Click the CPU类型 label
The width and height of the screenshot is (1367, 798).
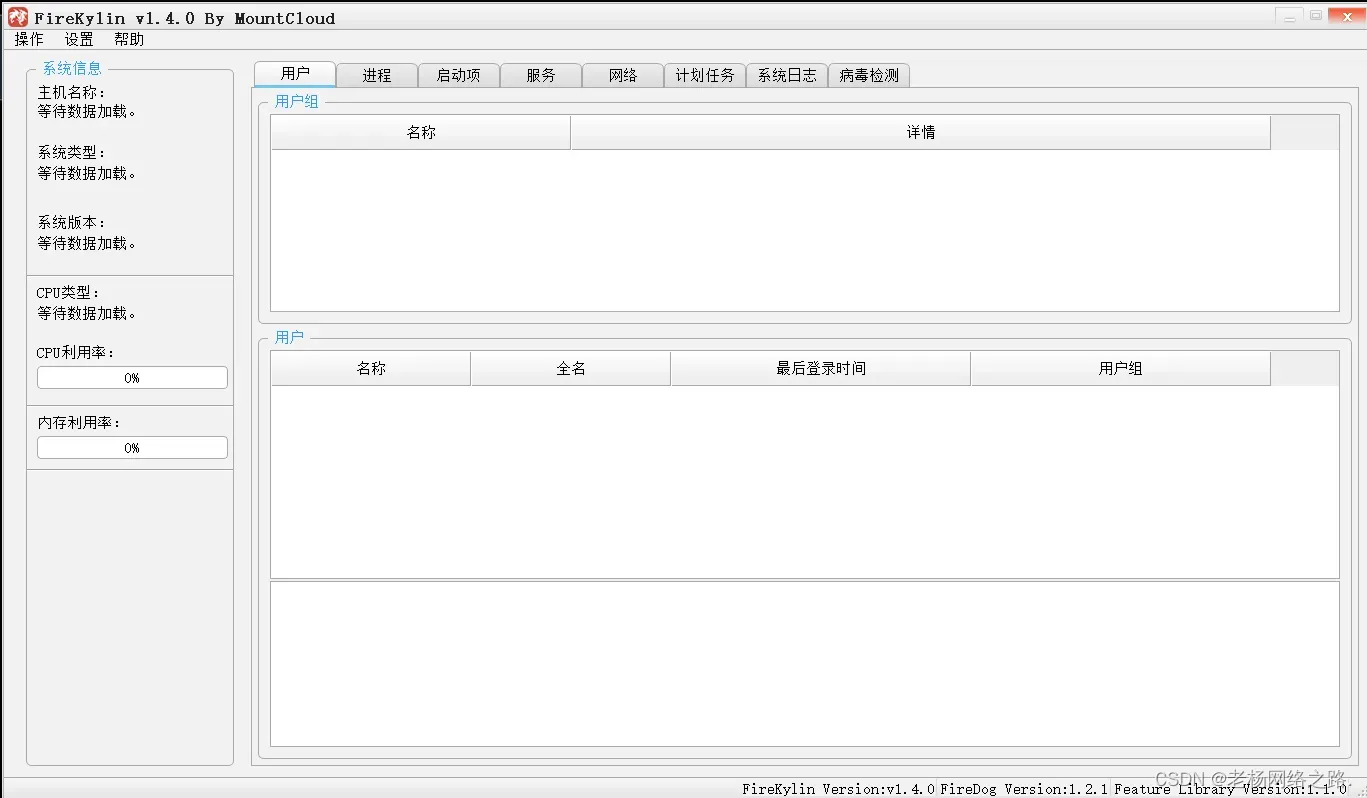click(x=69, y=293)
